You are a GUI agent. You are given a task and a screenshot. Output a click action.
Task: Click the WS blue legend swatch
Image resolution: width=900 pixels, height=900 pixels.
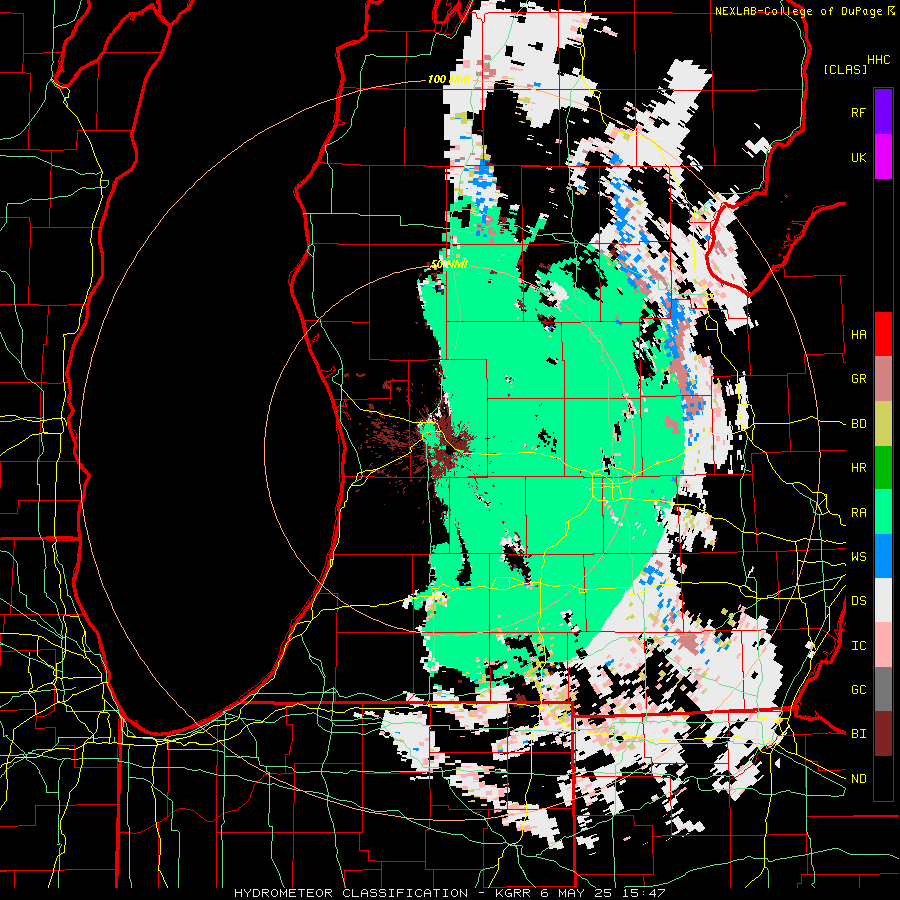pyautogui.click(x=883, y=556)
